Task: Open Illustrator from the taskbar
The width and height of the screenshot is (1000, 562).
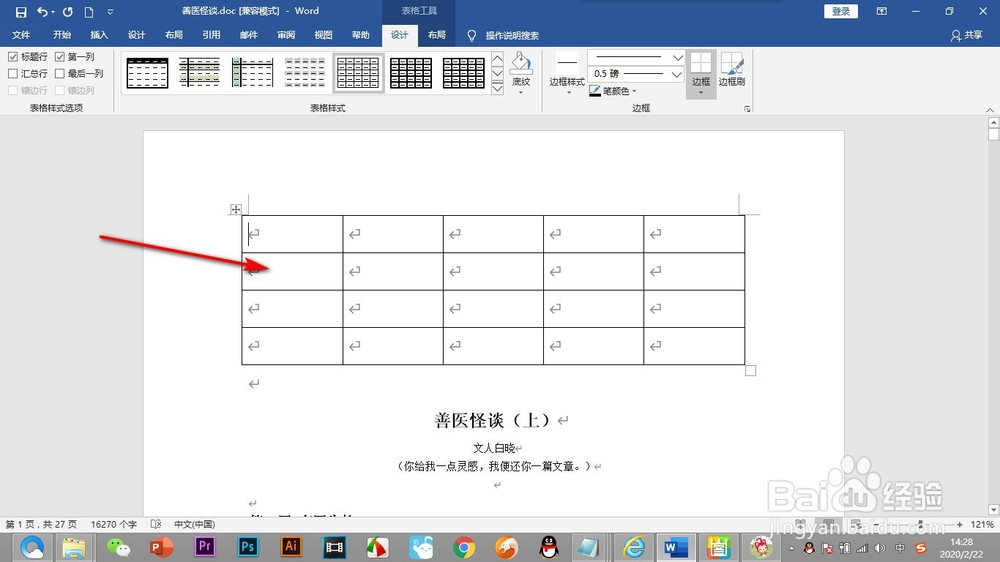Action: [x=291, y=547]
